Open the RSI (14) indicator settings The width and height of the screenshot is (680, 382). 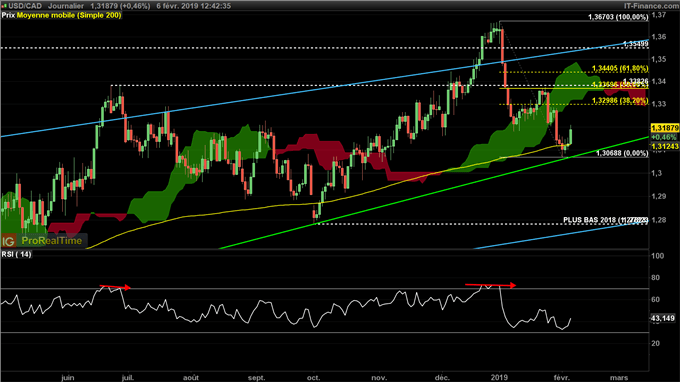(x=16, y=254)
